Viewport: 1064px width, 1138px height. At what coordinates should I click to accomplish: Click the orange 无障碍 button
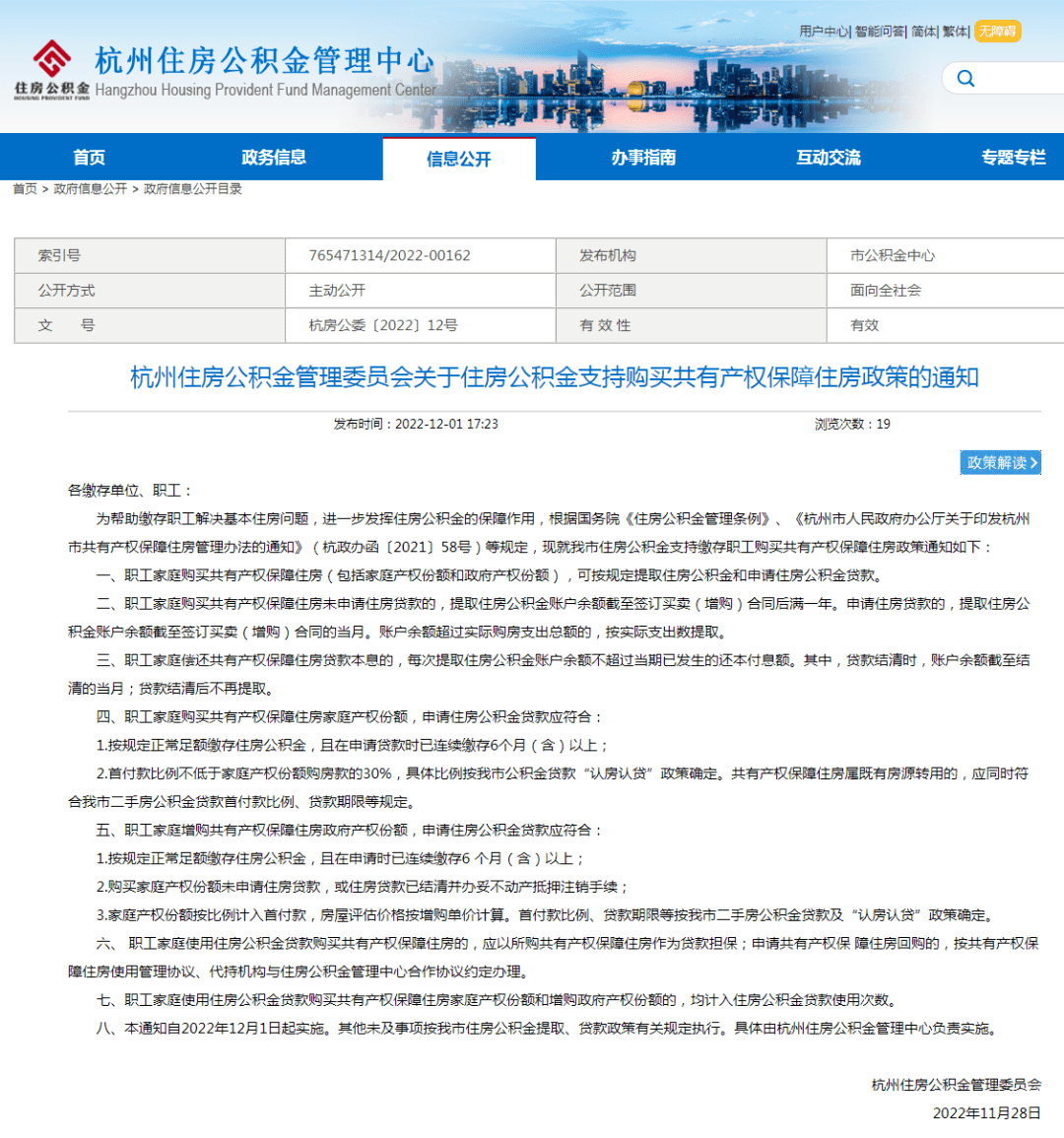pos(997,32)
